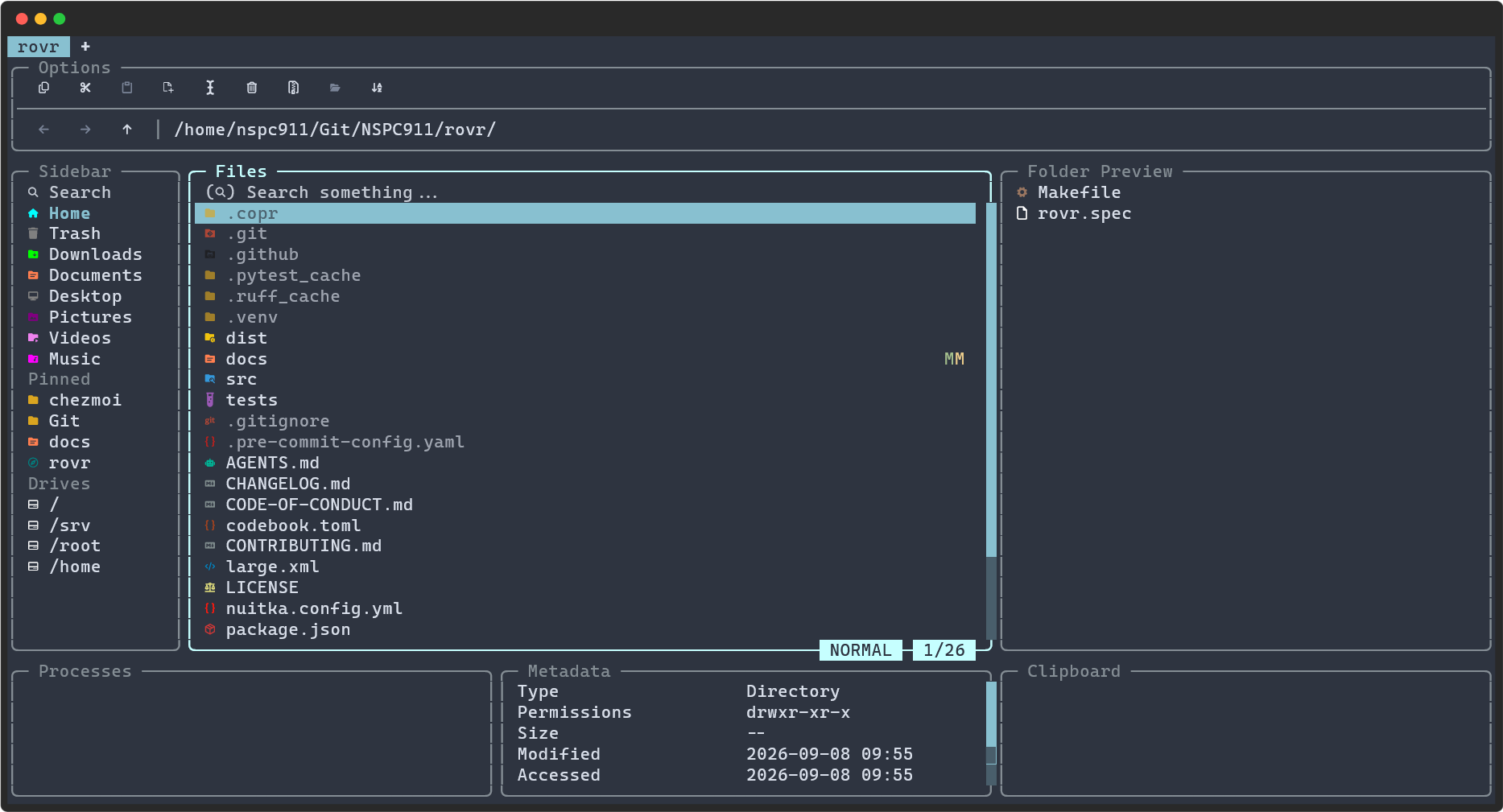Click the cut scissors icon

pyautogui.click(x=85, y=88)
